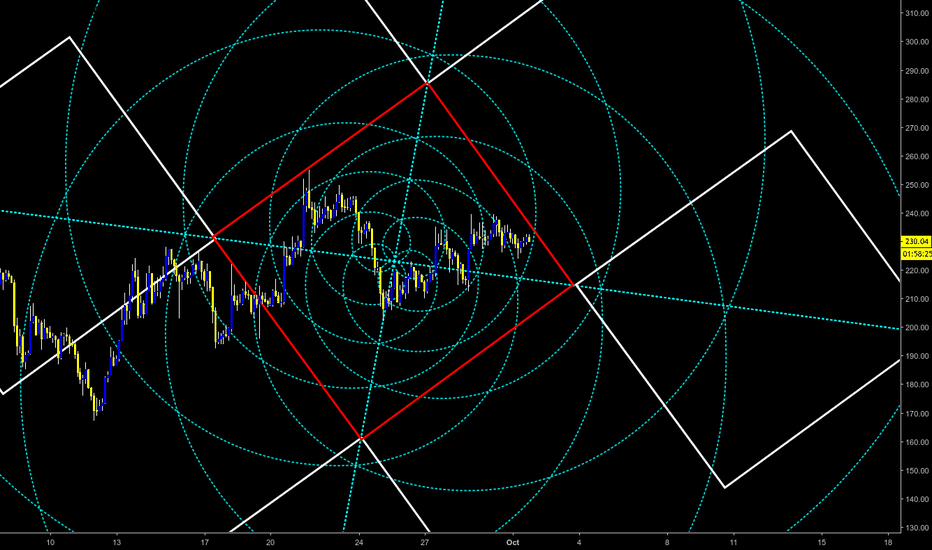
Task: Click the 280.00 price axis label
Action: [917, 99]
